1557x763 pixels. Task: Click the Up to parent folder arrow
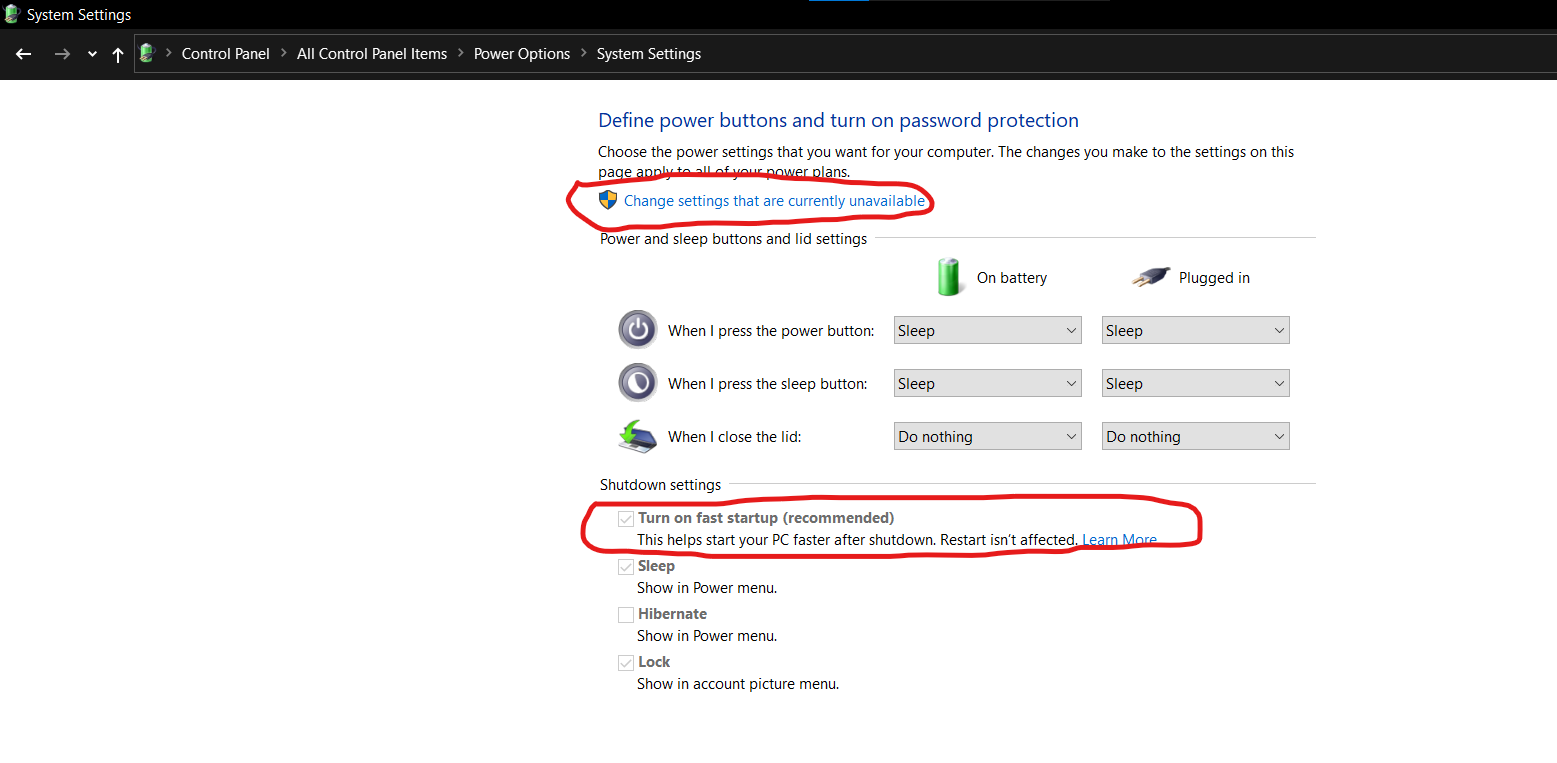[x=118, y=55]
